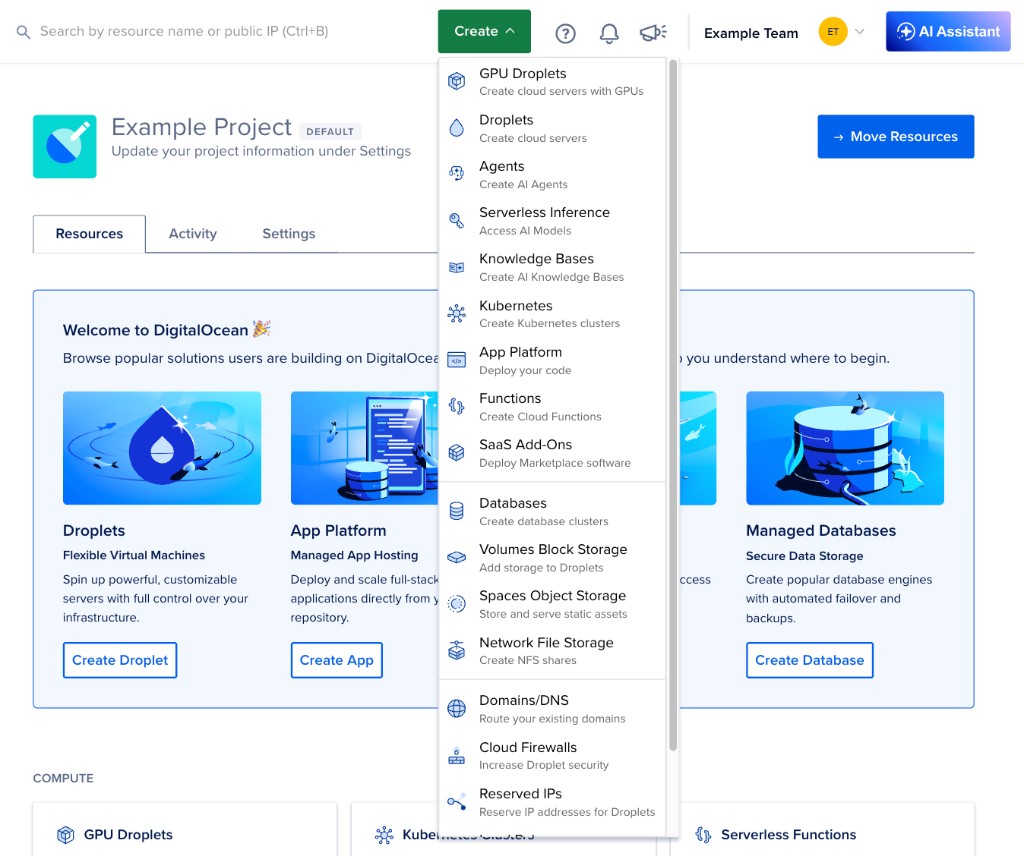Focus the resource name search field
This screenshot has height=856, width=1024.
tap(184, 32)
